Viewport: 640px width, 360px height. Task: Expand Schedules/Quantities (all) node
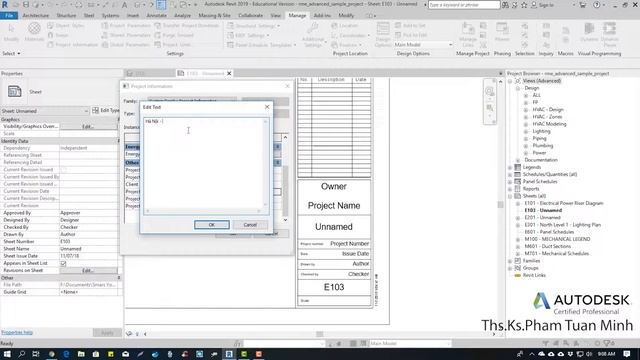pyautogui.click(x=510, y=174)
